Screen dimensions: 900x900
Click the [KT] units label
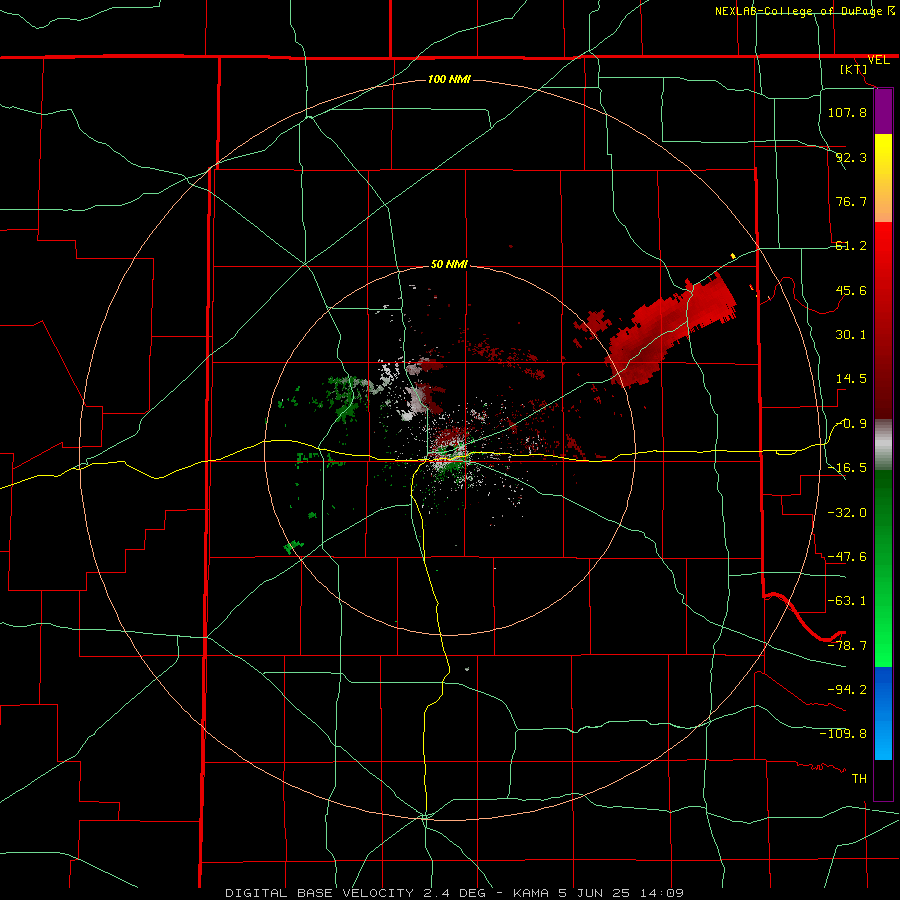pyautogui.click(x=854, y=69)
